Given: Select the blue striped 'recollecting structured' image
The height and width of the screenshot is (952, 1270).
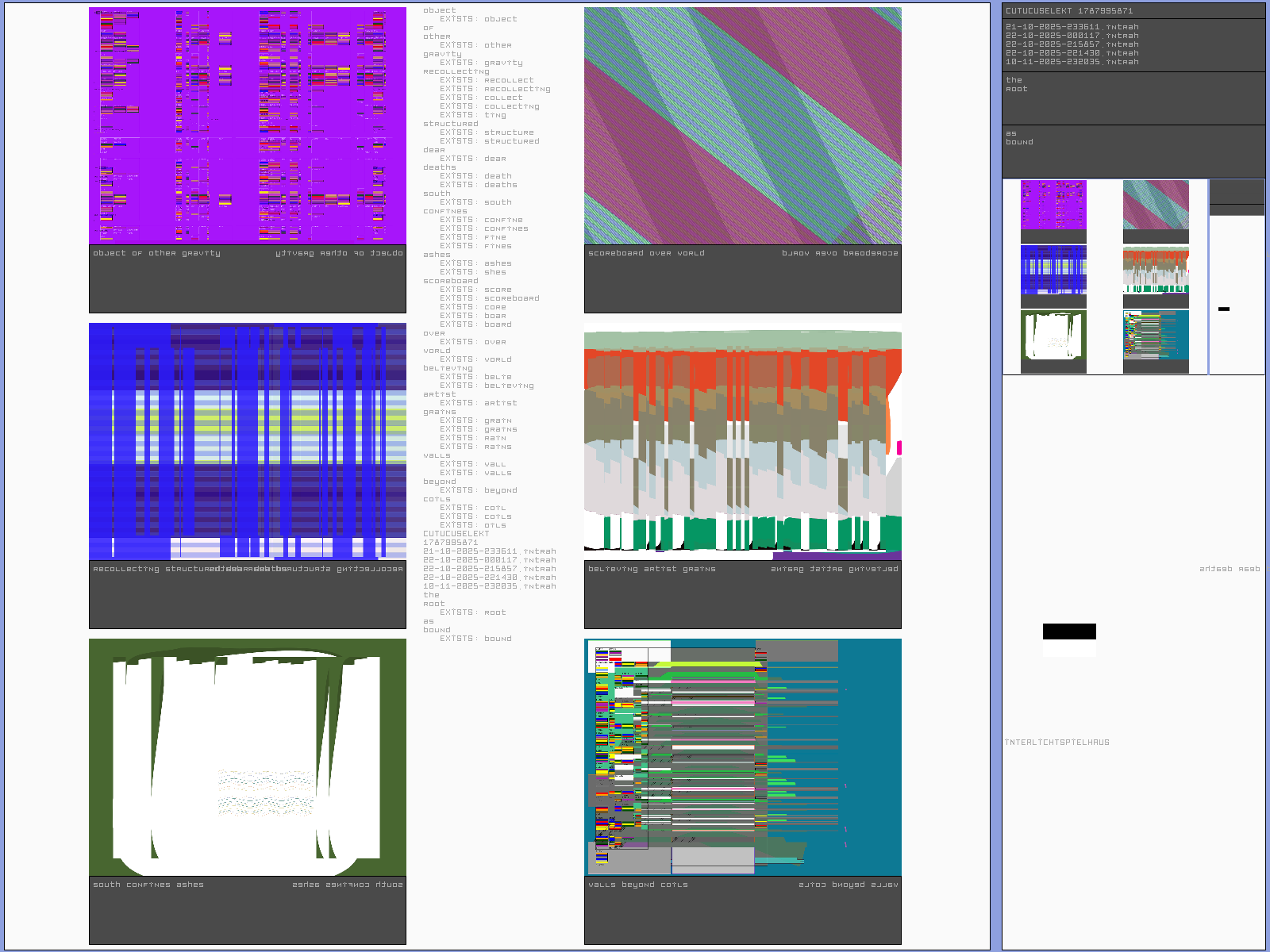Looking at the screenshot, I should [247, 440].
